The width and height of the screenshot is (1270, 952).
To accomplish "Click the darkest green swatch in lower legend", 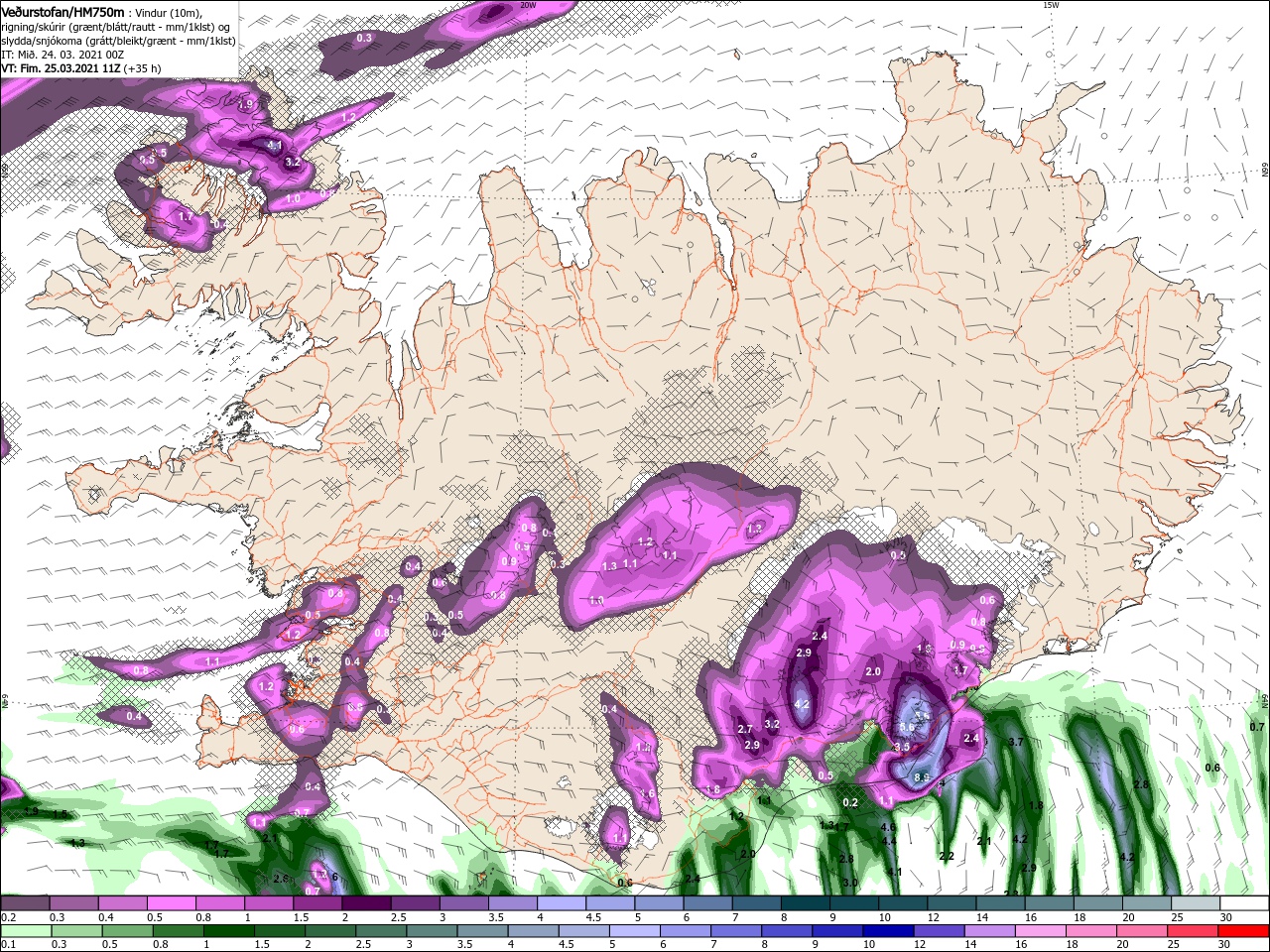I will 229,930.
